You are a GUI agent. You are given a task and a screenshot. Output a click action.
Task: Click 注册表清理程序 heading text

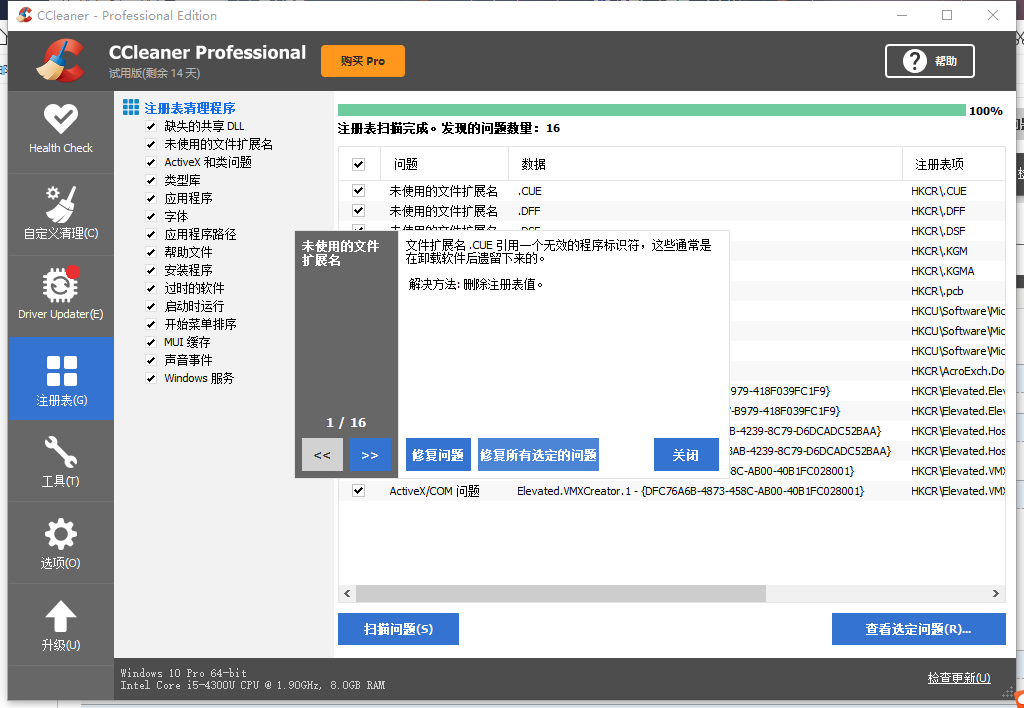189,108
